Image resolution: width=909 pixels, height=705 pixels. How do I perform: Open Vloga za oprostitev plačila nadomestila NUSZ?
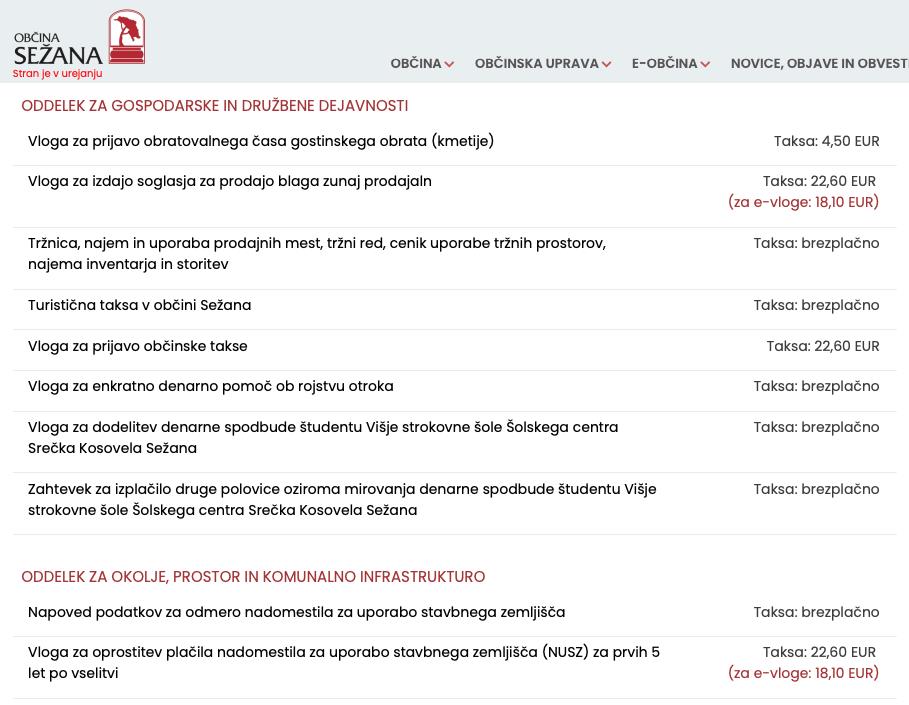tap(344, 662)
